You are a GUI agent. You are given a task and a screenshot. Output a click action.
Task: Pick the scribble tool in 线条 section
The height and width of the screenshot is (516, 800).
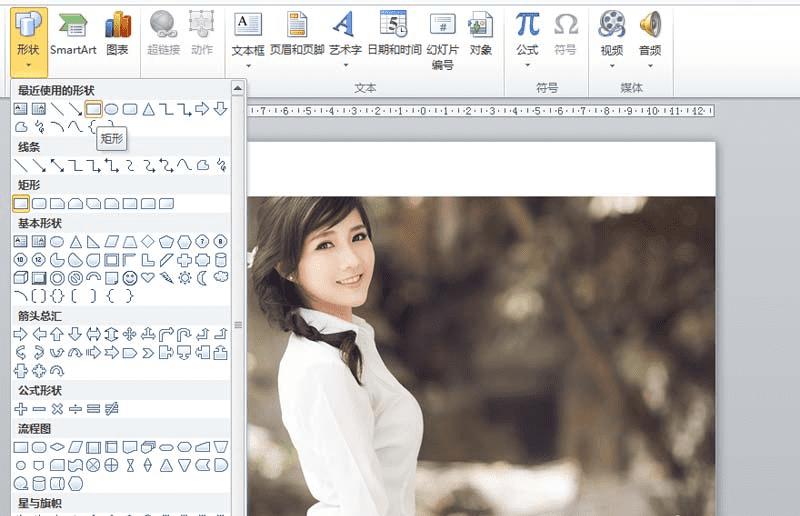221,165
